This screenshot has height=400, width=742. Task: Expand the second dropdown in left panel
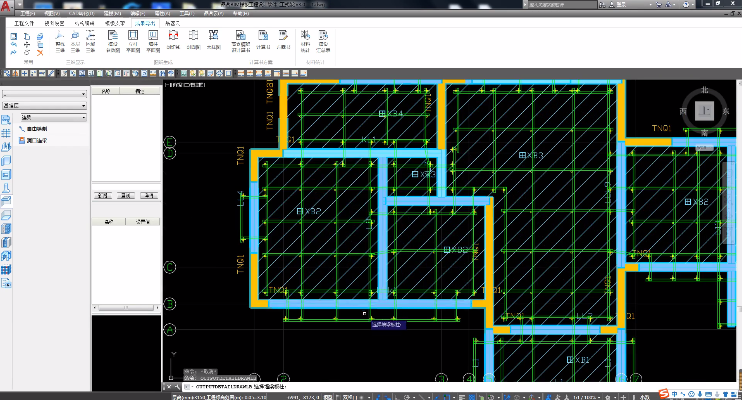coord(44,105)
